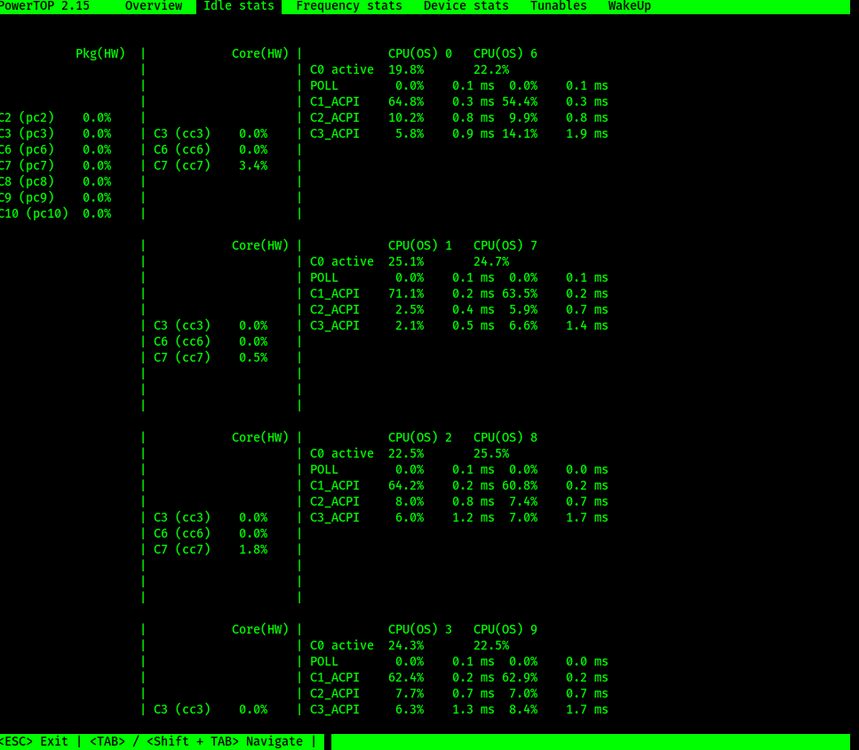Click the 54.4% C1_ACPI value
859x750 pixels.
coord(520,102)
